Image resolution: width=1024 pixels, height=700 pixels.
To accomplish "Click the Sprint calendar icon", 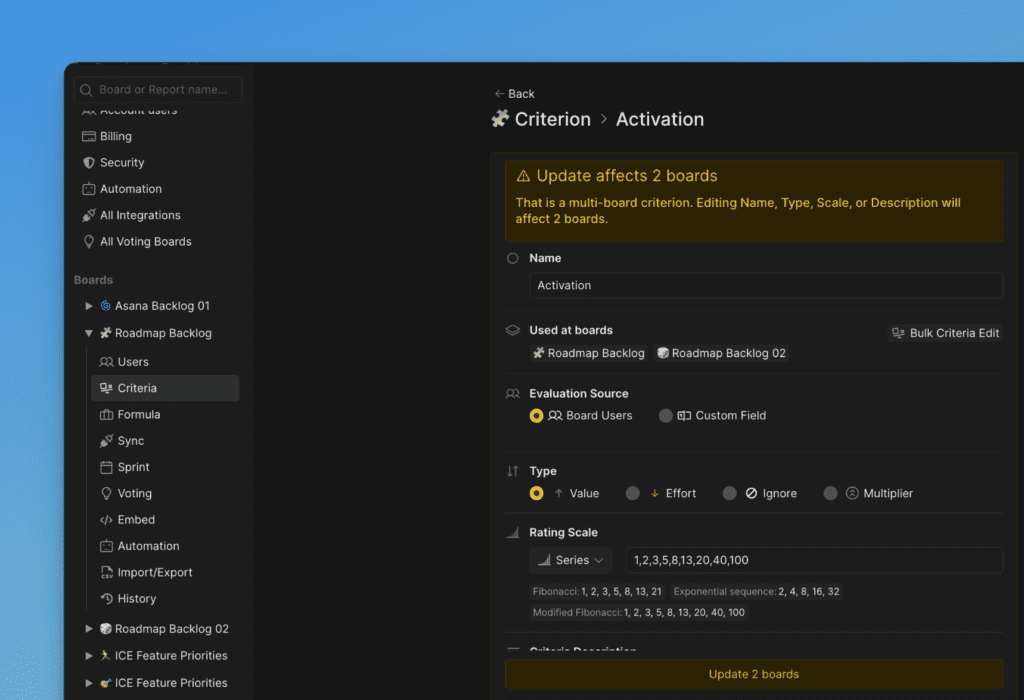I will pyautogui.click(x=107, y=468).
